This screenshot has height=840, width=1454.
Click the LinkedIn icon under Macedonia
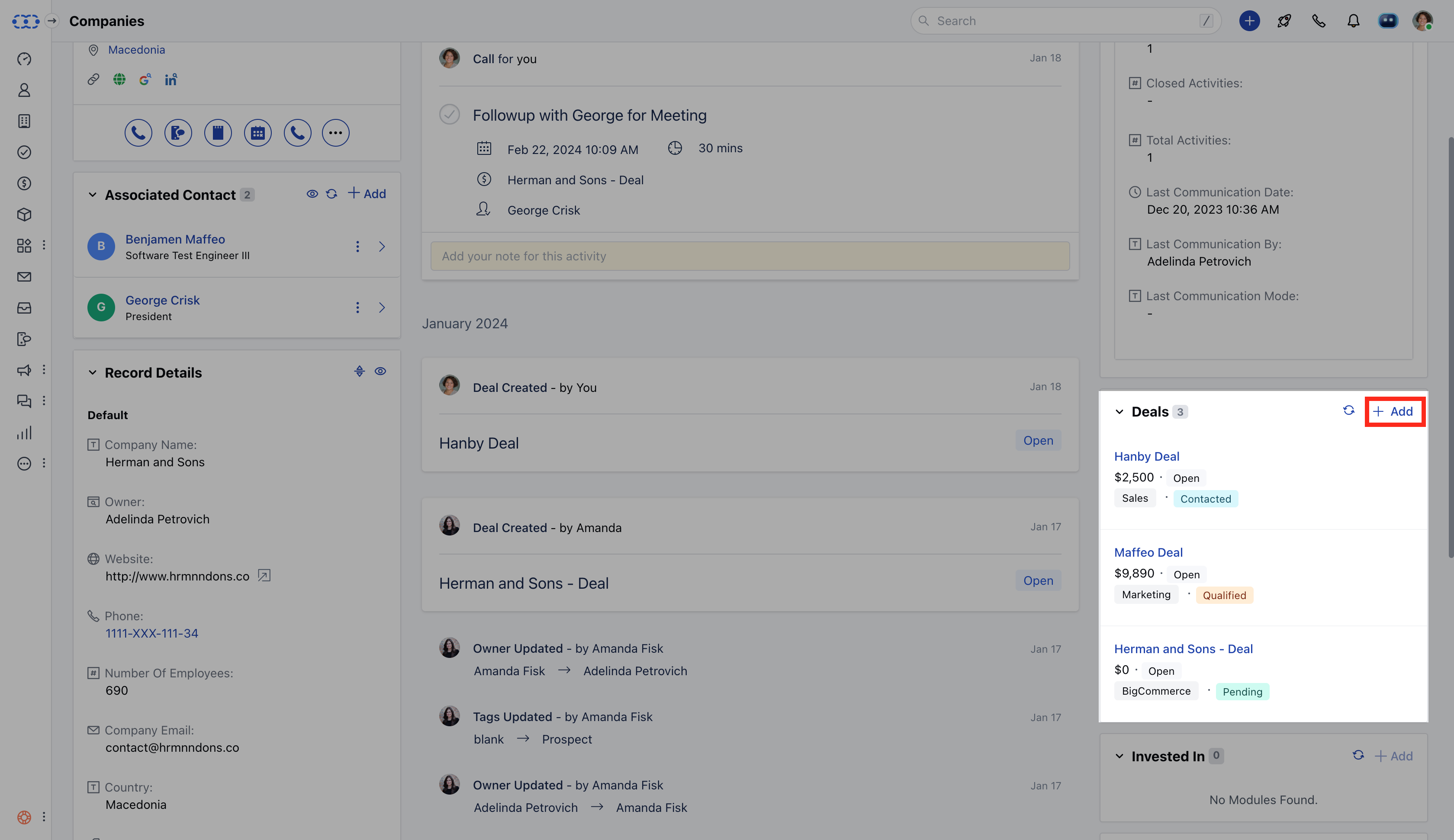coord(171,80)
